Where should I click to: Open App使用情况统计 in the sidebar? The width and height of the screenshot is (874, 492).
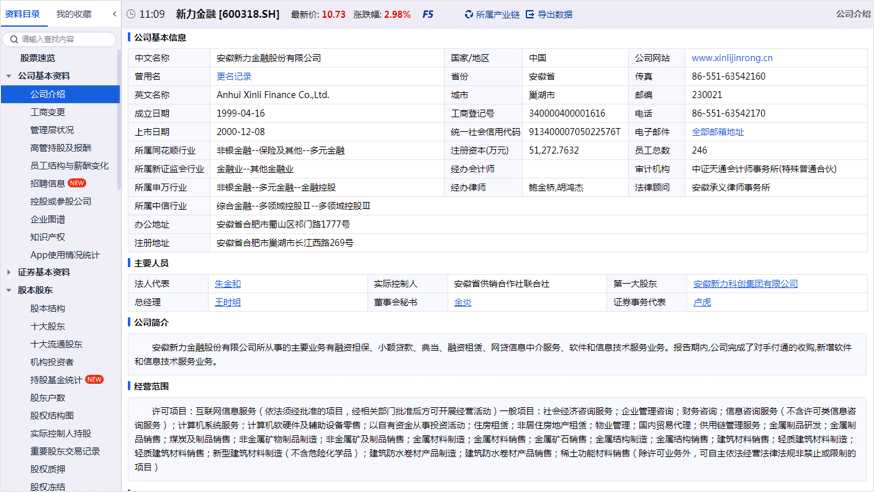(x=65, y=255)
